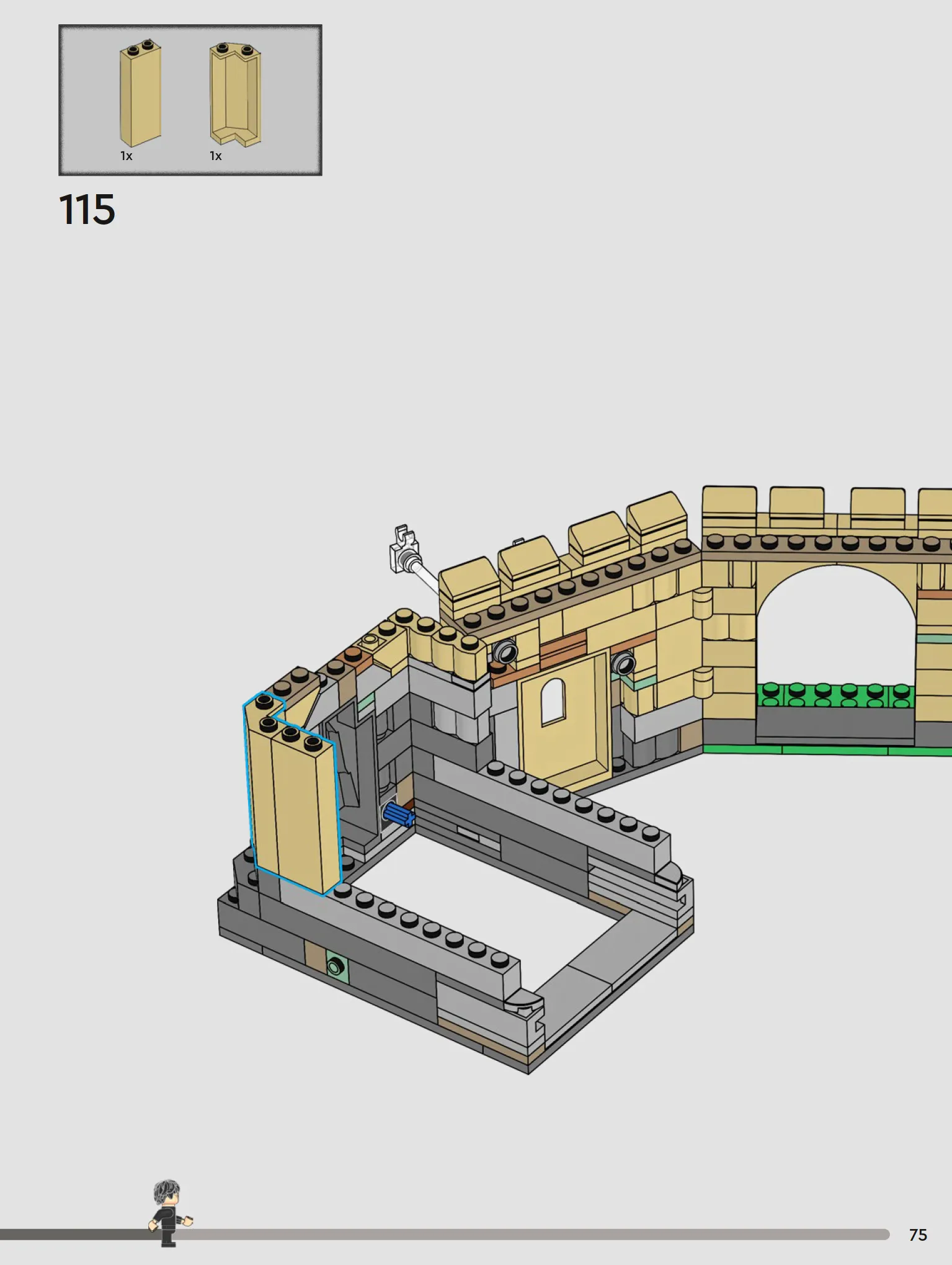Click the 1x label under the corner panel
The height and width of the screenshot is (1265, 952).
(x=216, y=156)
